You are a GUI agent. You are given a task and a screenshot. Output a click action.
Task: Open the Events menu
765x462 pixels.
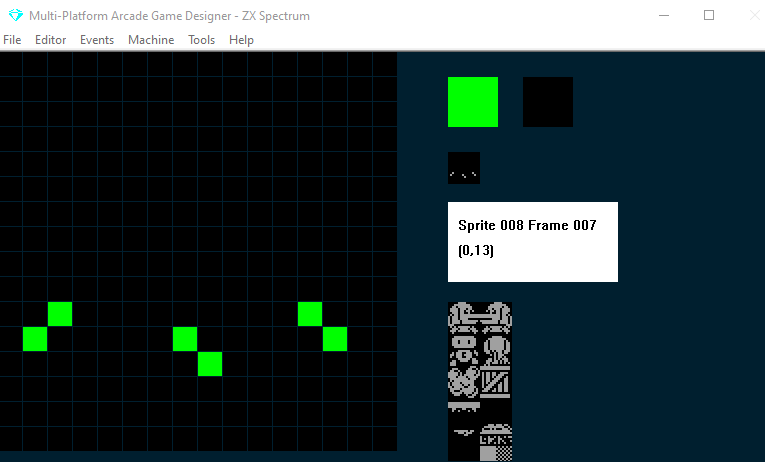97,40
